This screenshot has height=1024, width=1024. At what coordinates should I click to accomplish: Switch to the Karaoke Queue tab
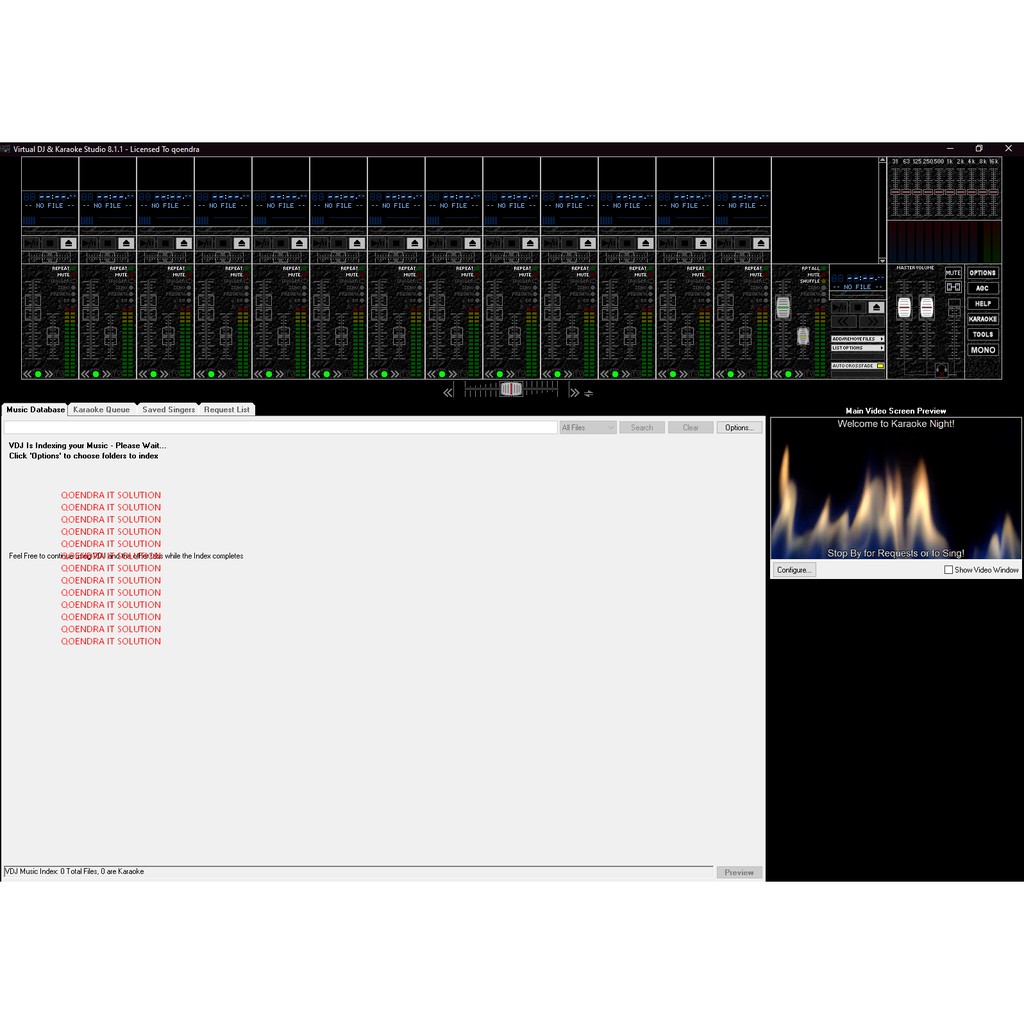pyautogui.click(x=101, y=409)
